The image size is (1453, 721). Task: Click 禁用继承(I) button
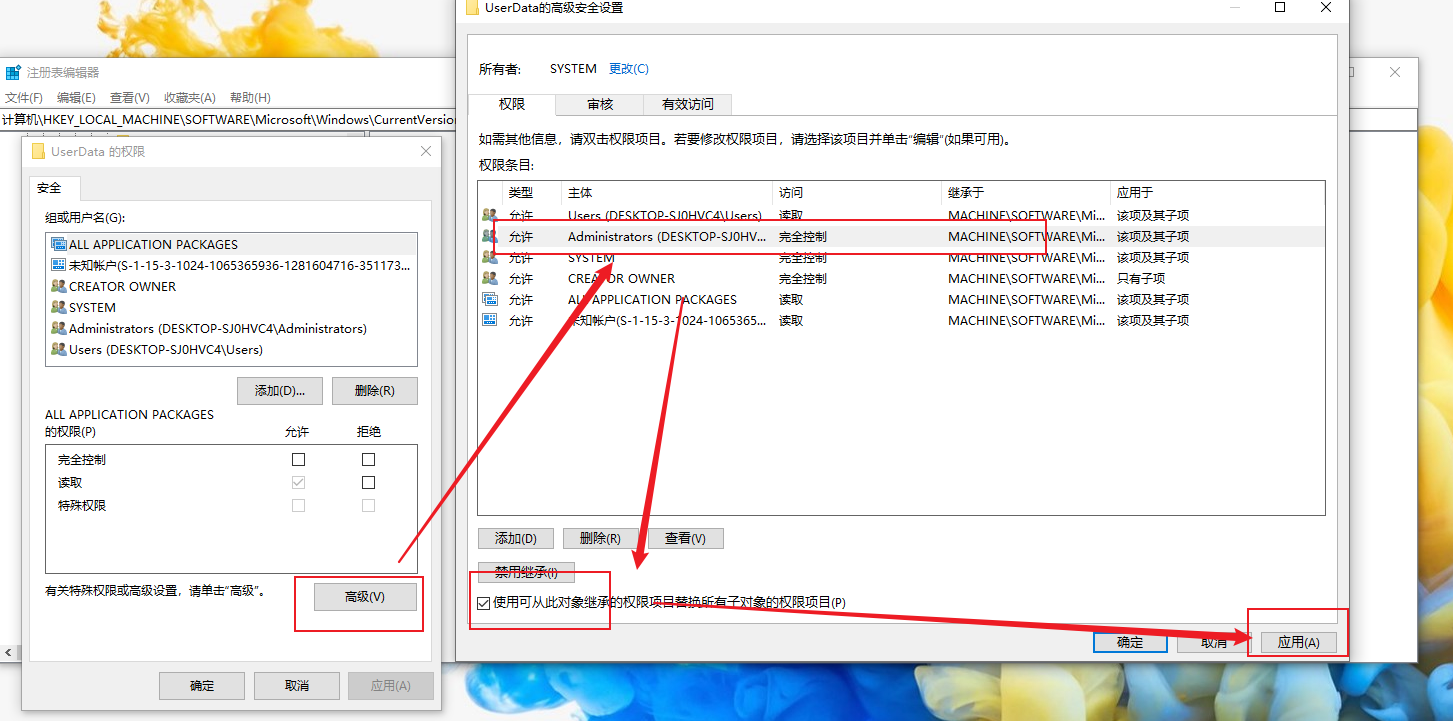click(x=526, y=572)
